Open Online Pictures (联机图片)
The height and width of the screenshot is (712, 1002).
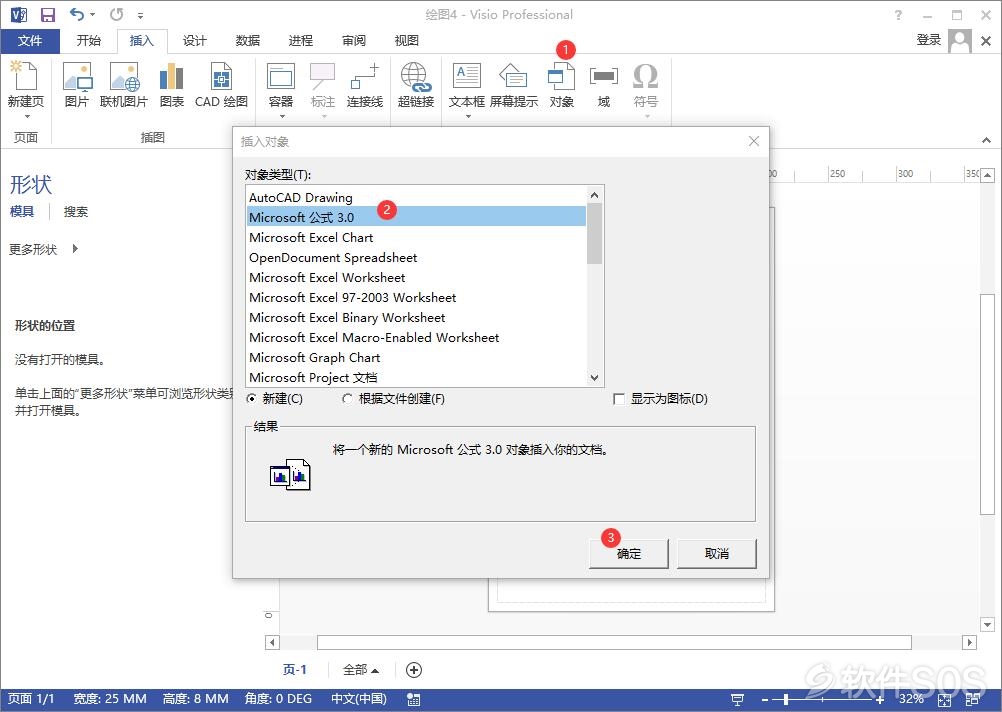point(124,76)
